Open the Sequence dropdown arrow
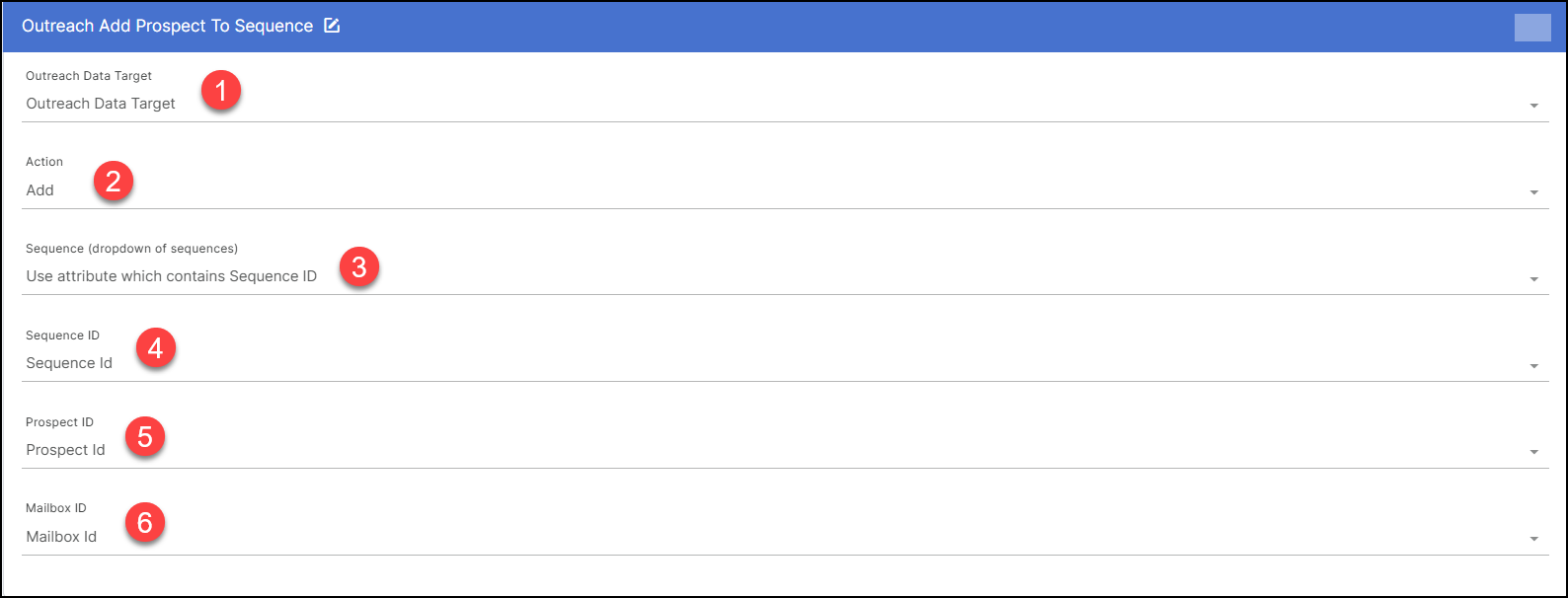 (1533, 279)
